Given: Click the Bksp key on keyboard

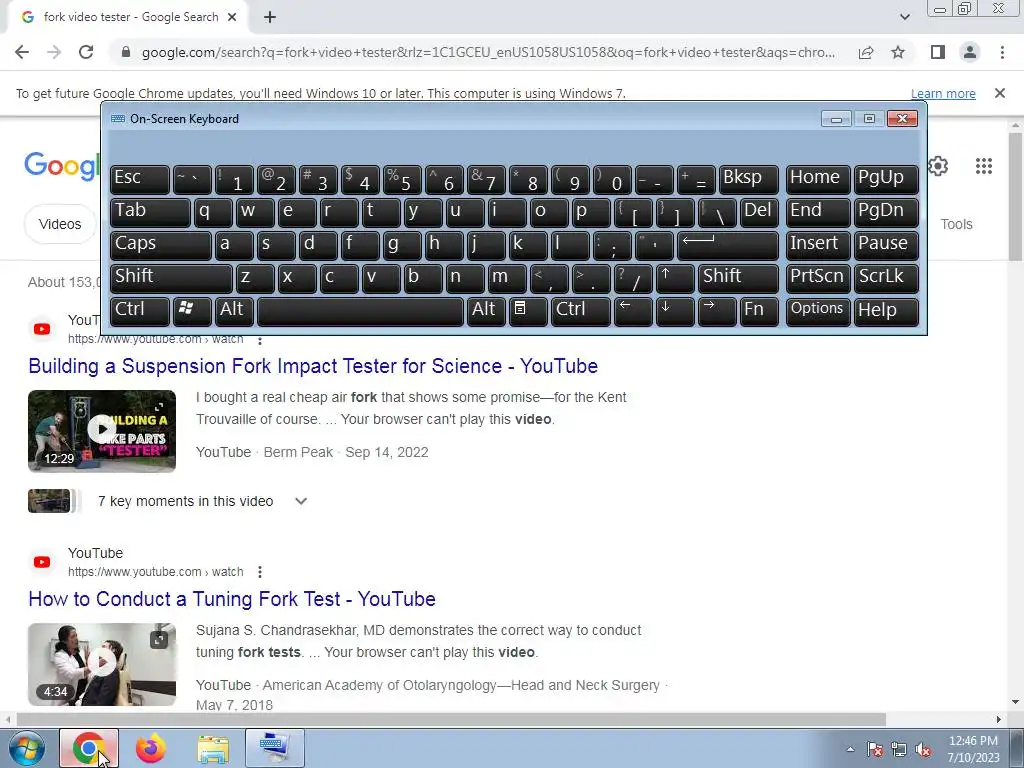Looking at the screenshot, I should pos(748,178).
